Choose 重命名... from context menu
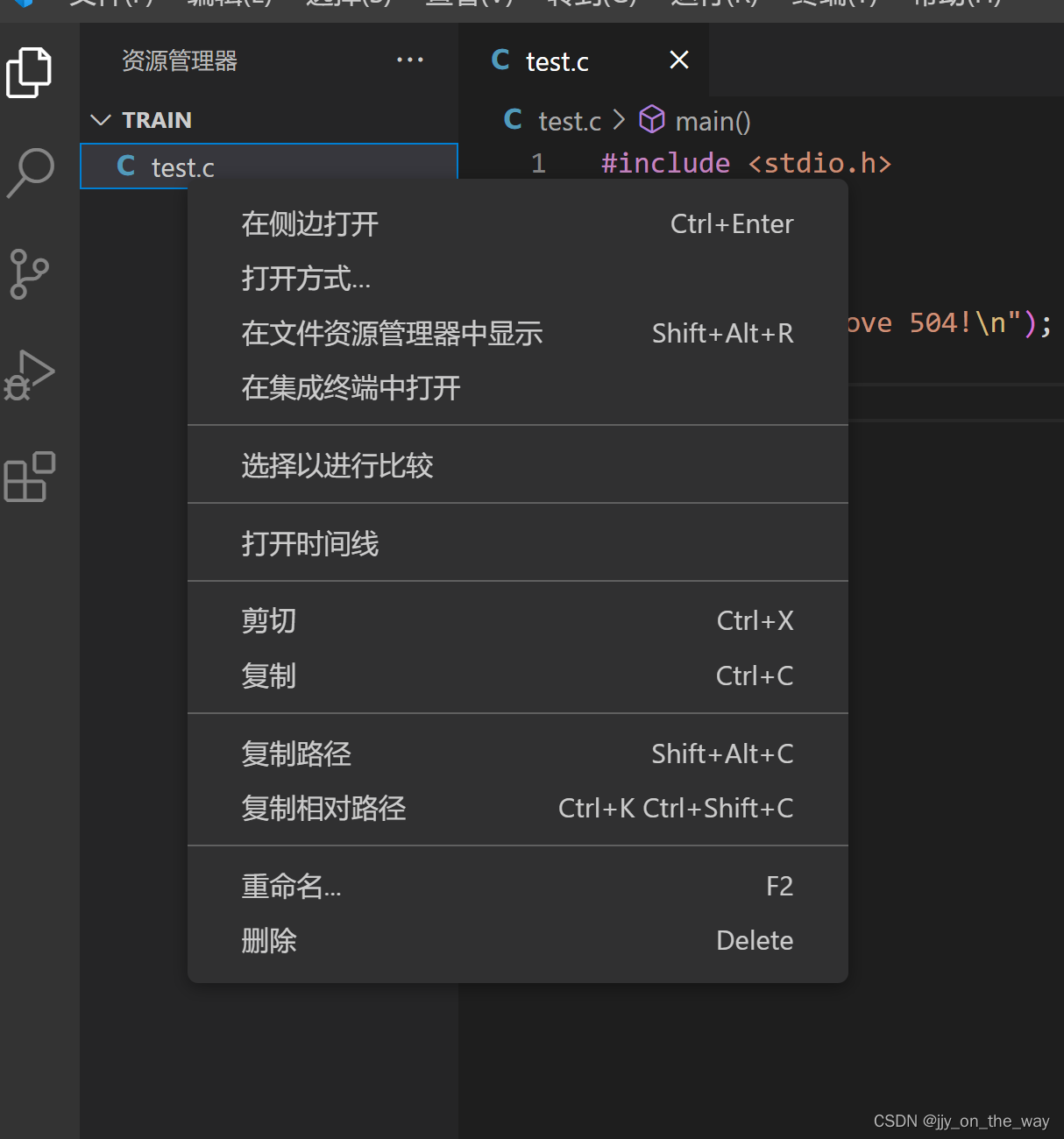Image resolution: width=1064 pixels, height=1139 pixels. 518,887
